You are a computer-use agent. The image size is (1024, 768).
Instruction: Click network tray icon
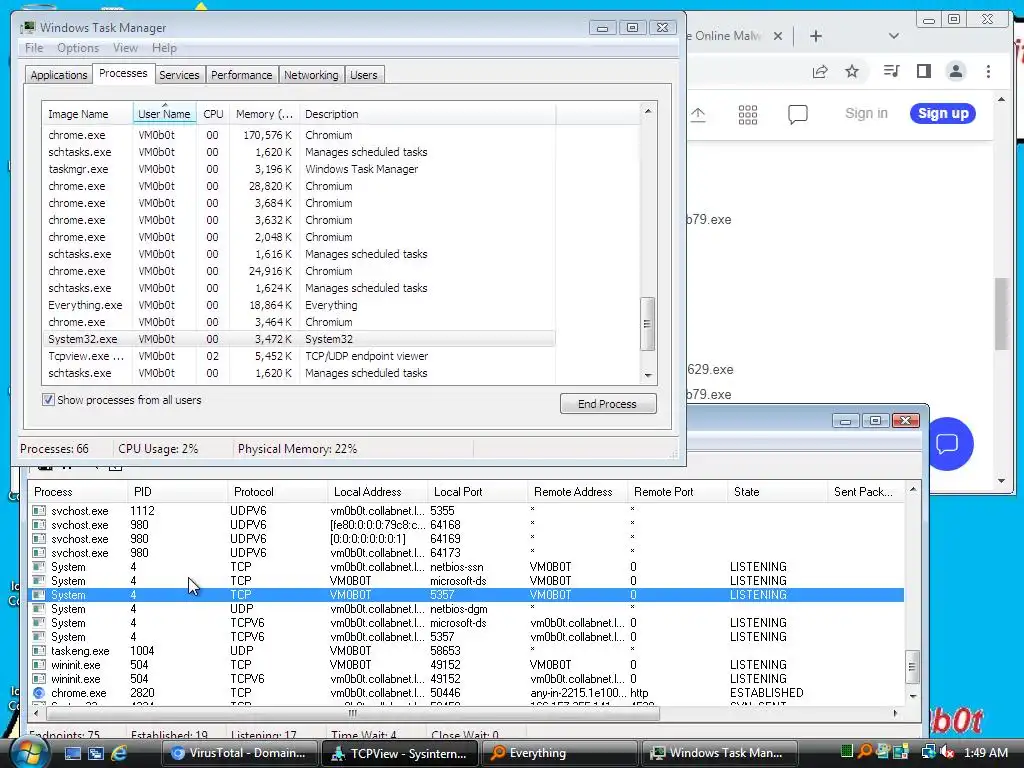click(x=928, y=752)
